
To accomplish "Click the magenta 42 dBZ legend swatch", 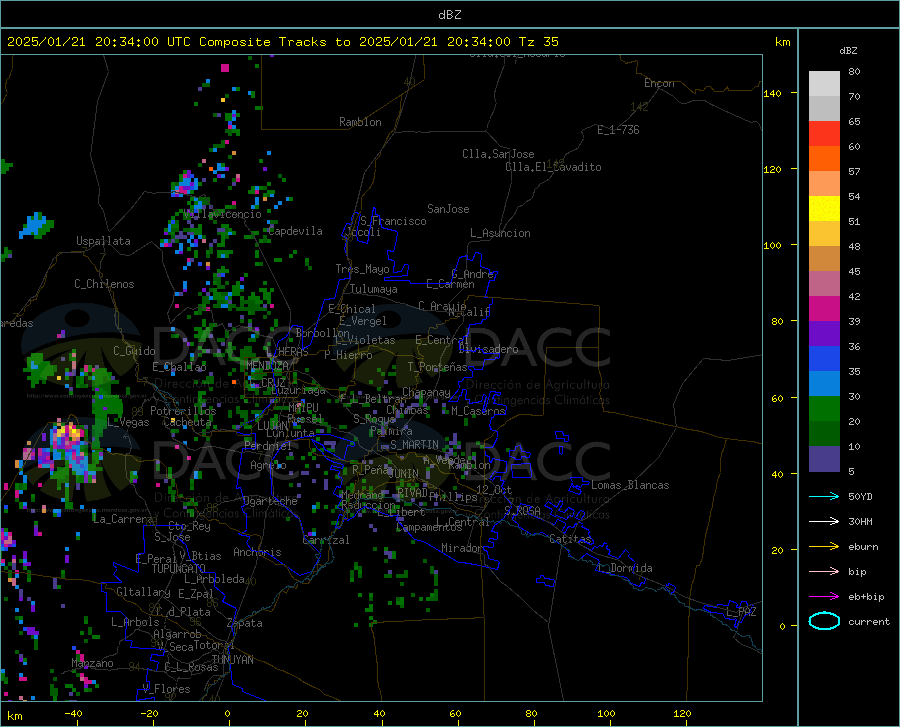I will (824, 309).
